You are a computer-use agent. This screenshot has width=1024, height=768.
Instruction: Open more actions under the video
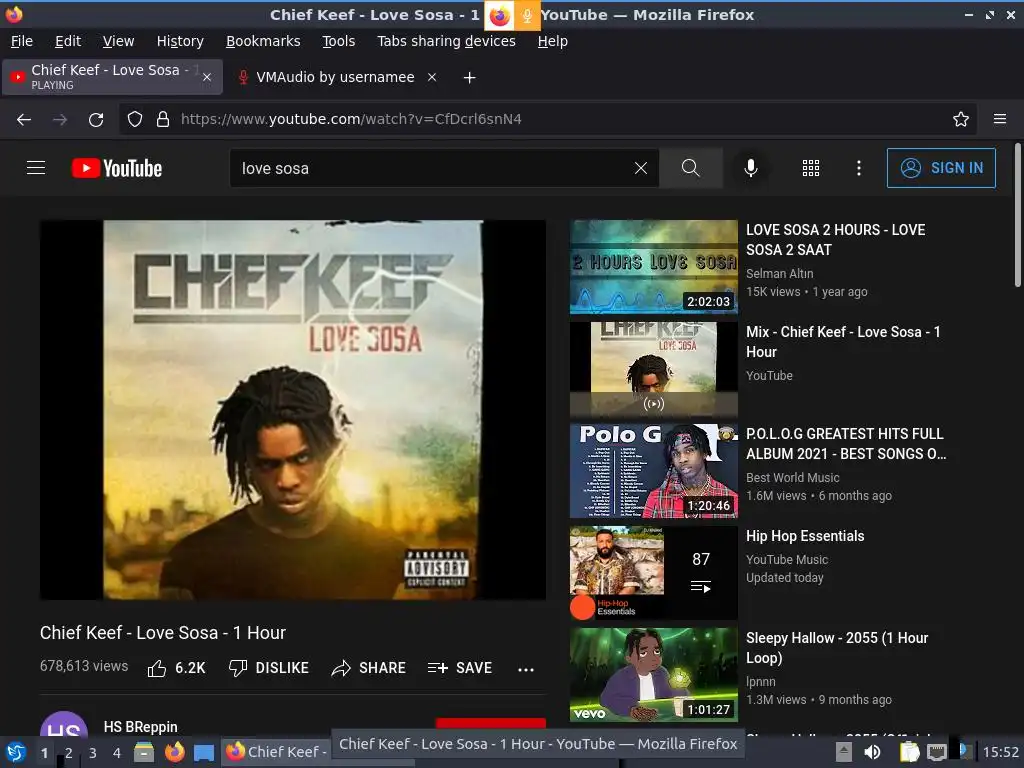526,669
